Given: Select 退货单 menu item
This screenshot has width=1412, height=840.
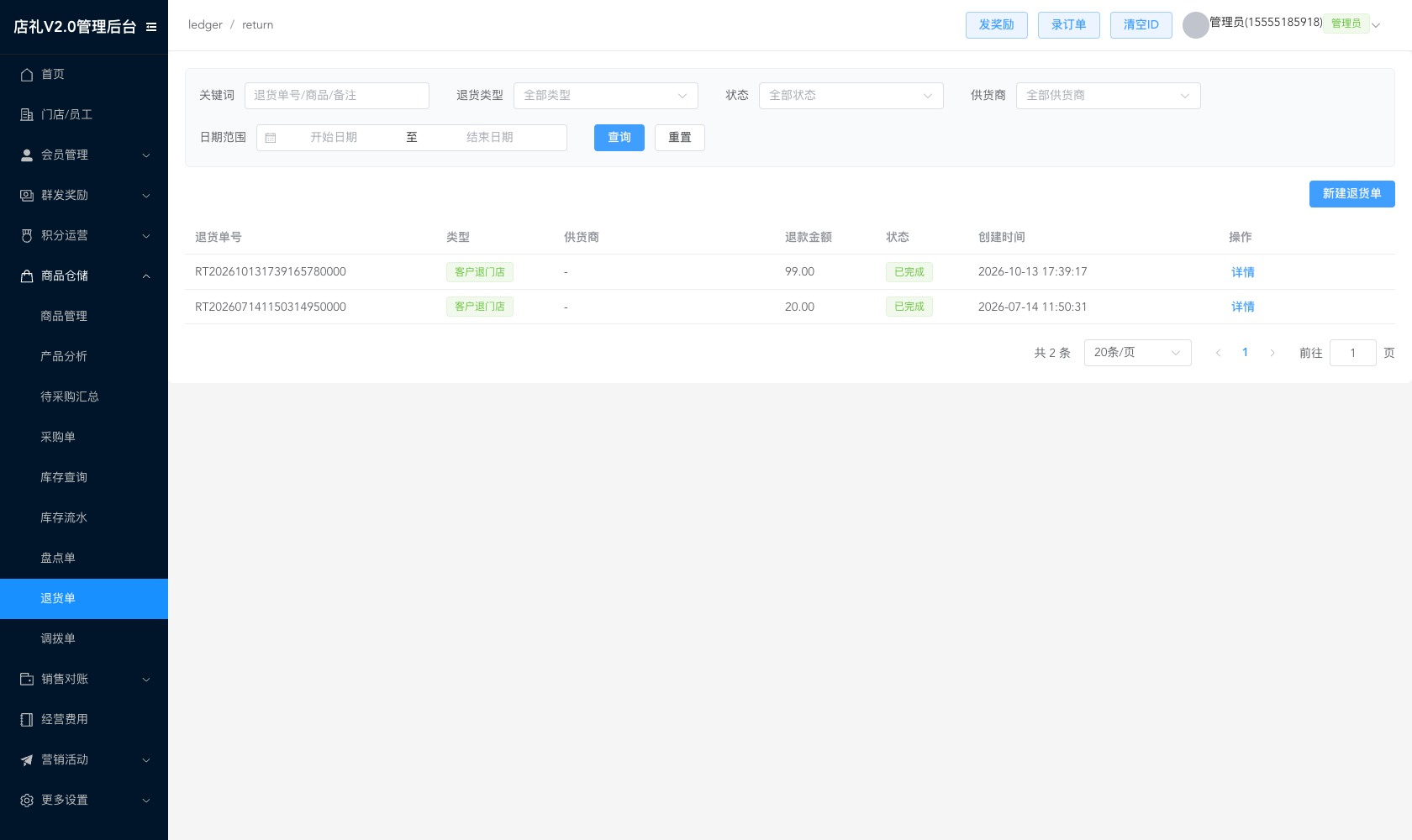Looking at the screenshot, I should pos(84,599).
